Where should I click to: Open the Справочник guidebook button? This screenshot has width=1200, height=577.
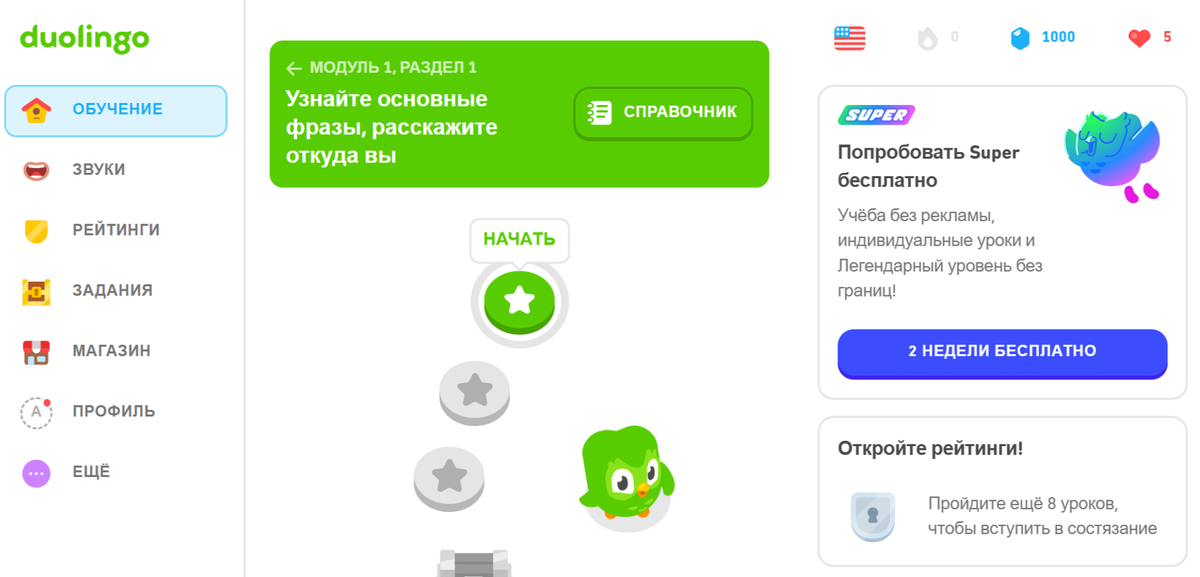click(x=663, y=113)
